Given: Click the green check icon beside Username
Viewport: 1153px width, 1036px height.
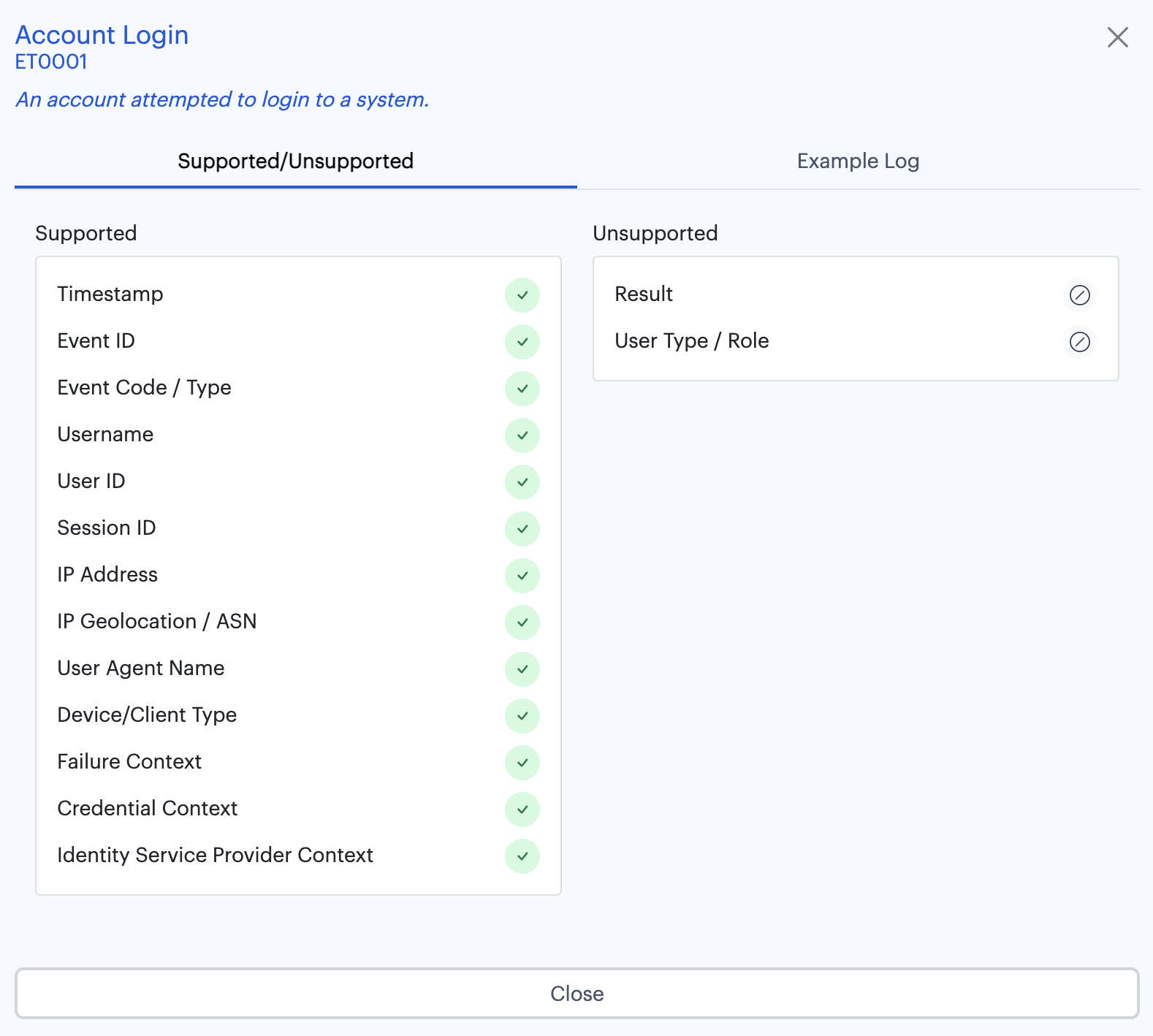Looking at the screenshot, I should tap(522, 435).
